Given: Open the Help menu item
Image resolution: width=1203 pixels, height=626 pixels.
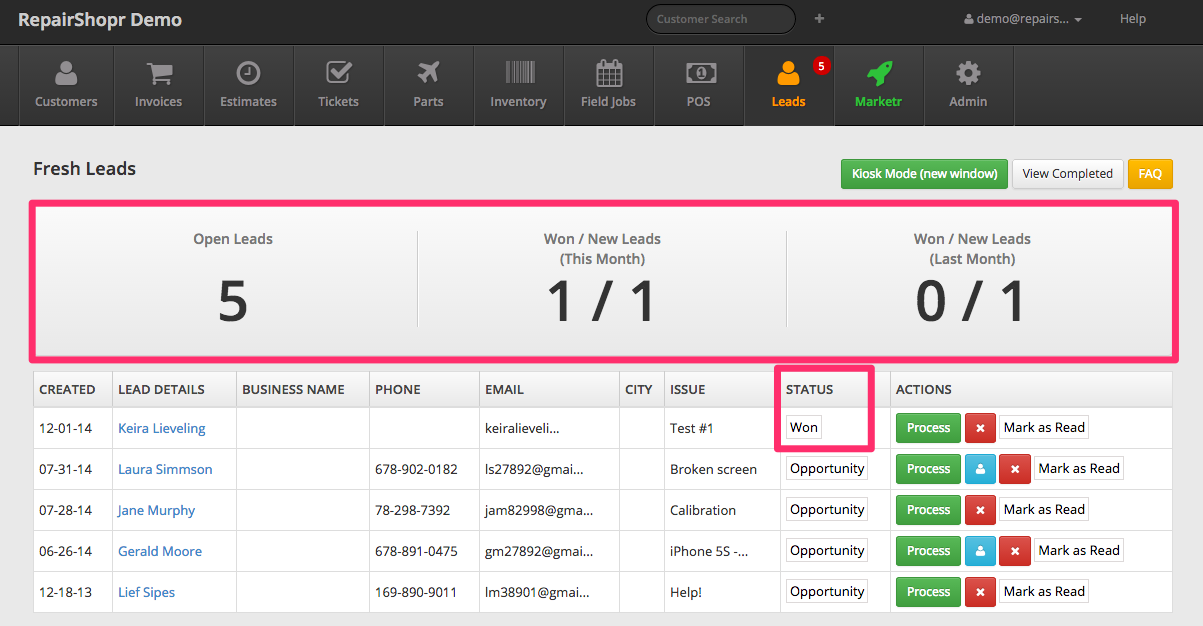Looking at the screenshot, I should click(1132, 19).
